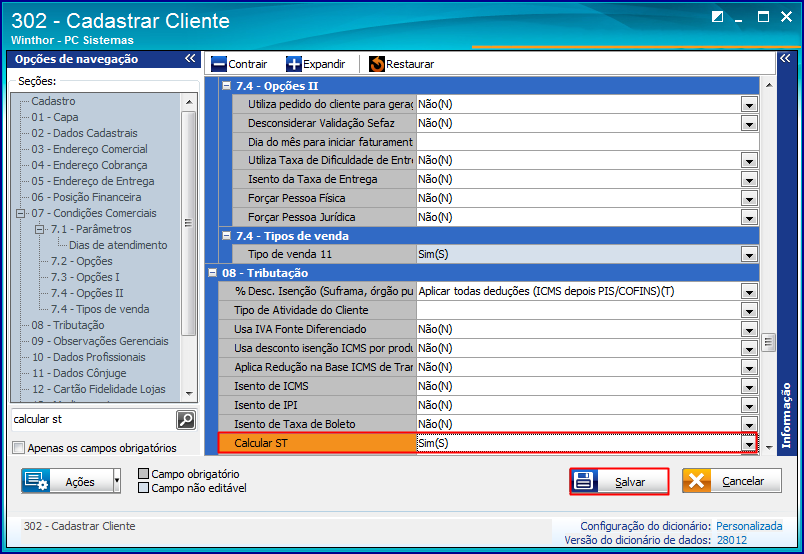Click the Calcular ST field label
Viewport: 804px width, 554px height.
tap(260, 443)
